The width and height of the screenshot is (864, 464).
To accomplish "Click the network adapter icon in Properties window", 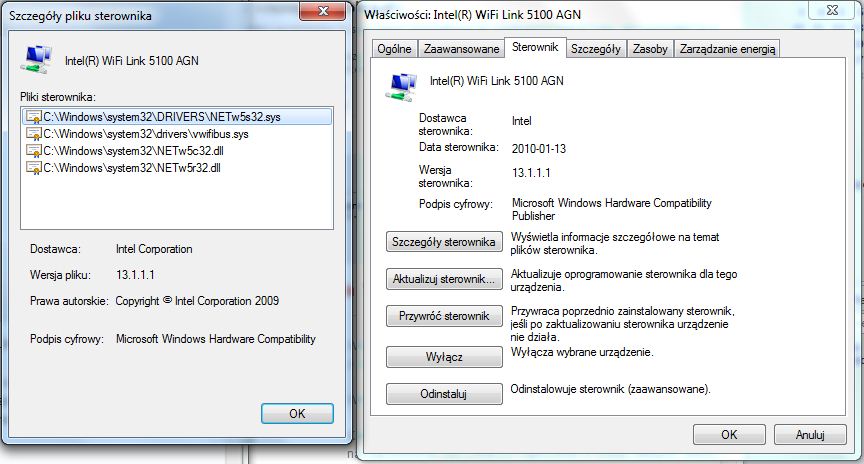I will pos(401,87).
